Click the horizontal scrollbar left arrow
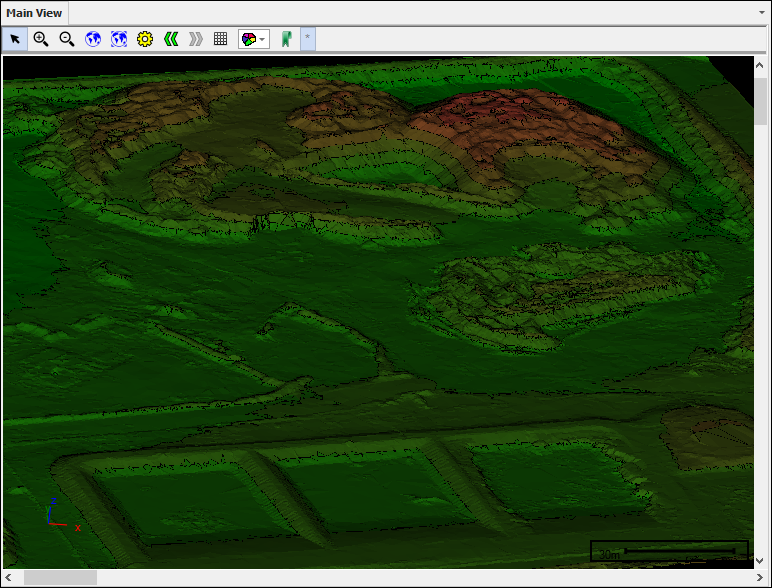This screenshot has width=772, height=588. click(11, 577)
